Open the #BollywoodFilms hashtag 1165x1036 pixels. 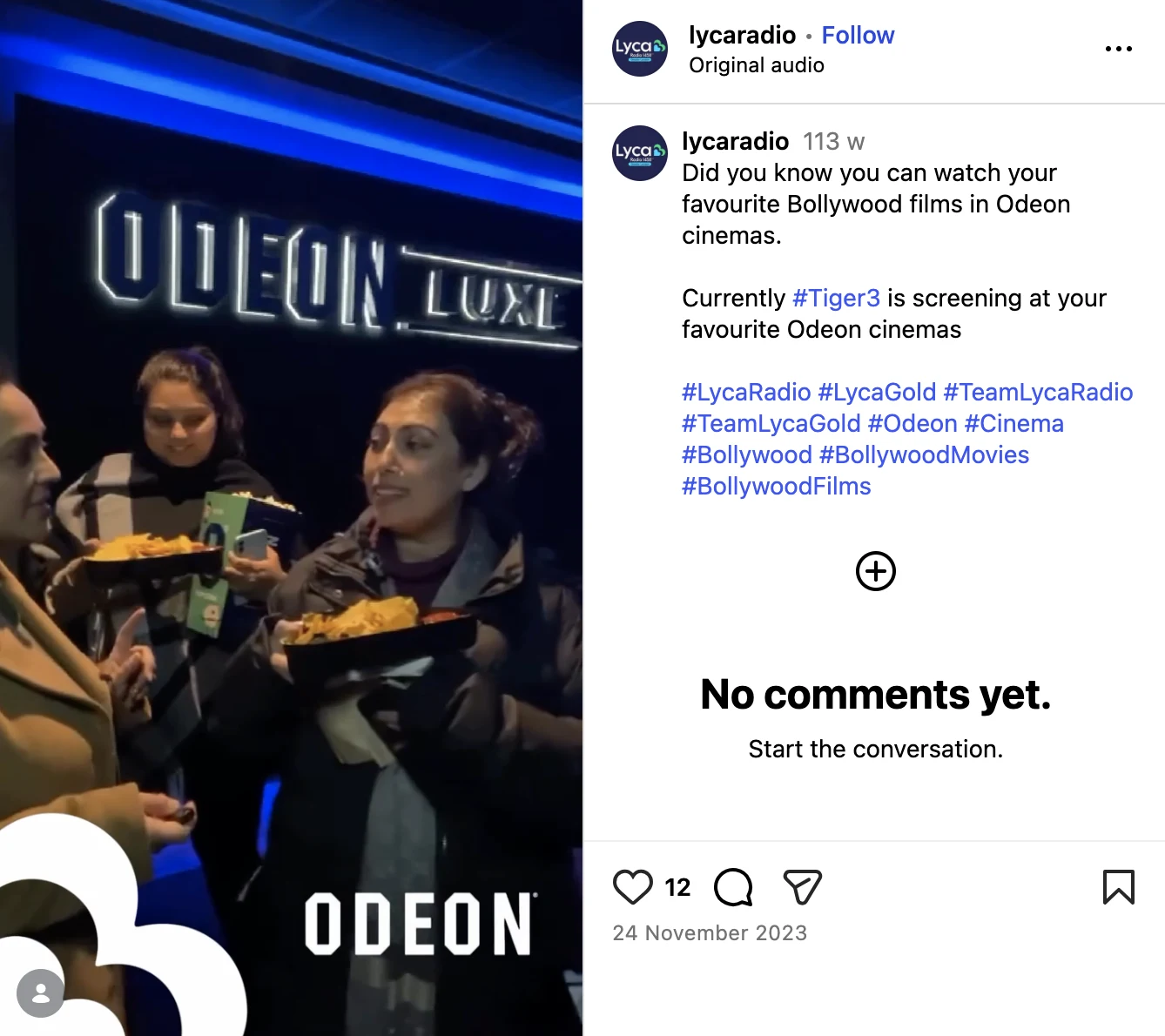pyautogui.click(x=776, y=486)
